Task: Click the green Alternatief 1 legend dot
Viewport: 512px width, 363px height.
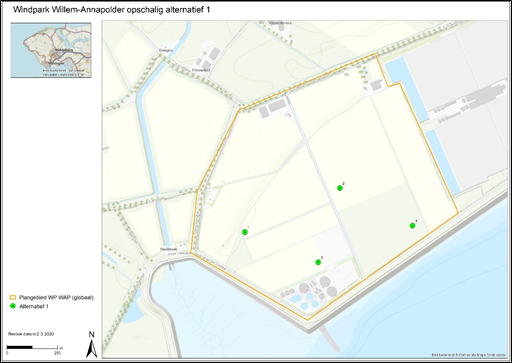Action: pos(13,306)
